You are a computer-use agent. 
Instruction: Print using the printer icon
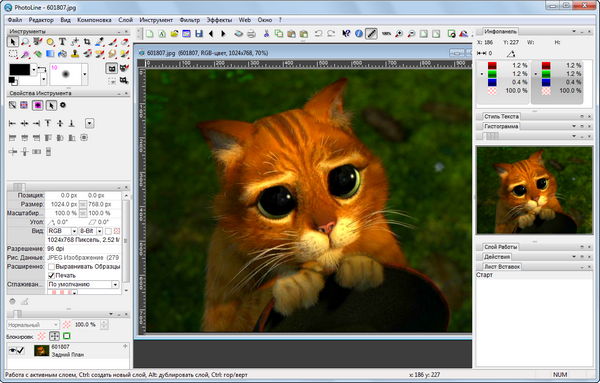(251, 34)
